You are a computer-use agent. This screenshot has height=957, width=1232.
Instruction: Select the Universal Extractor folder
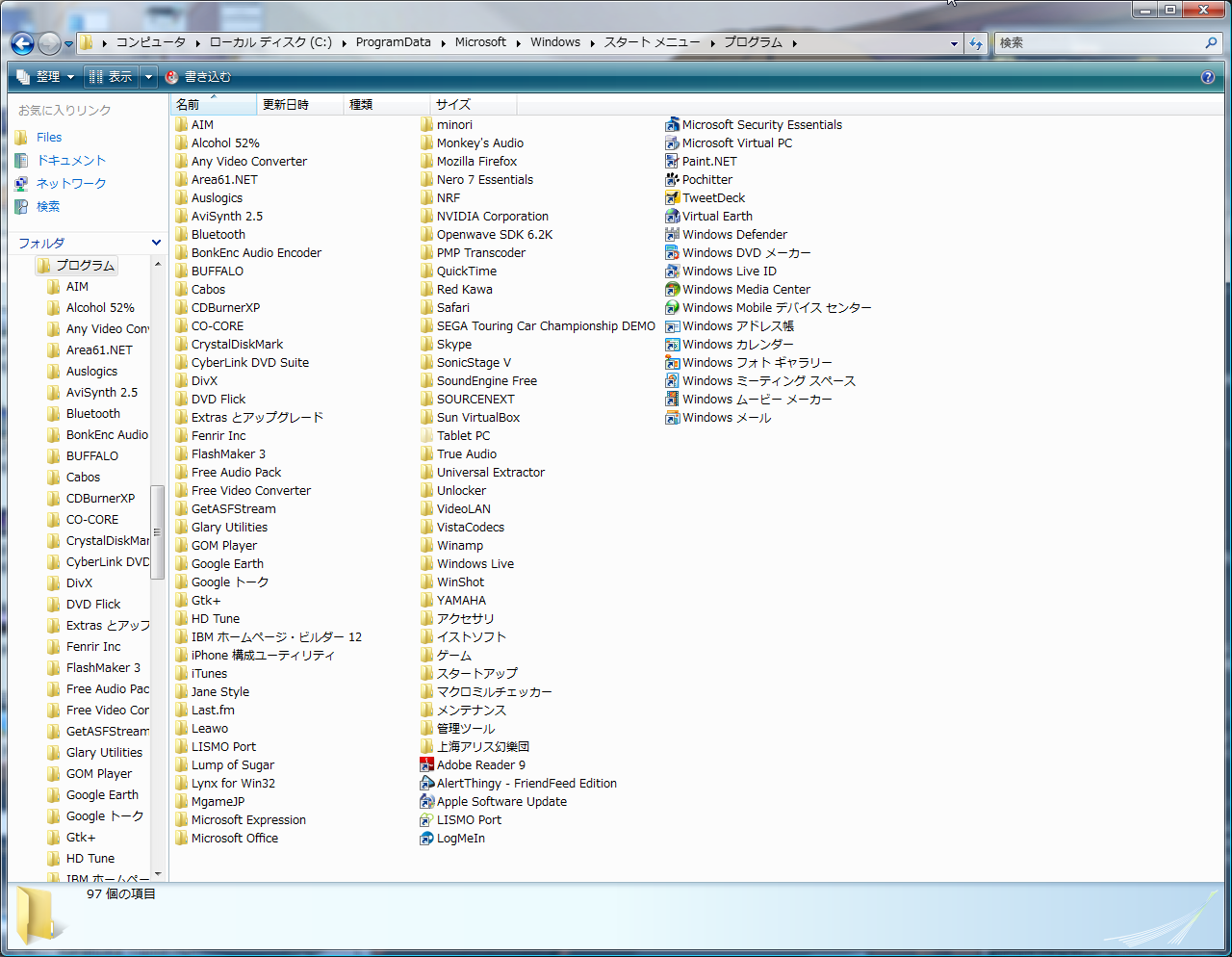[x=482, y=473]
